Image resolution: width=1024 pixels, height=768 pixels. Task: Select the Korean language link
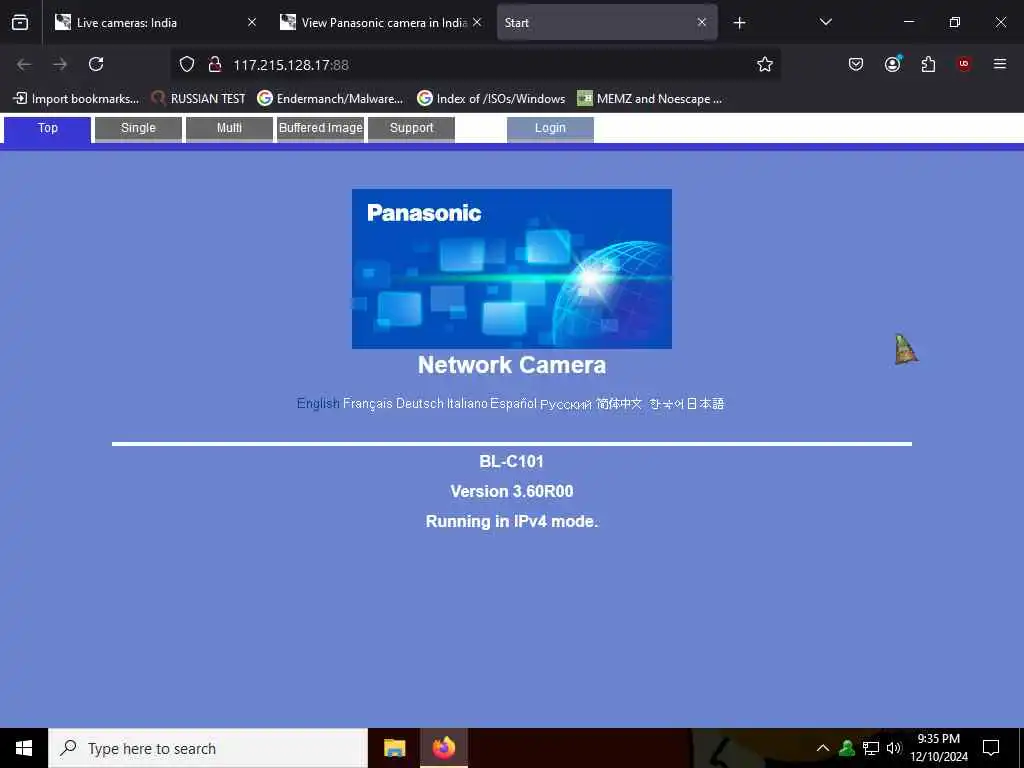(x=666, y=404)
